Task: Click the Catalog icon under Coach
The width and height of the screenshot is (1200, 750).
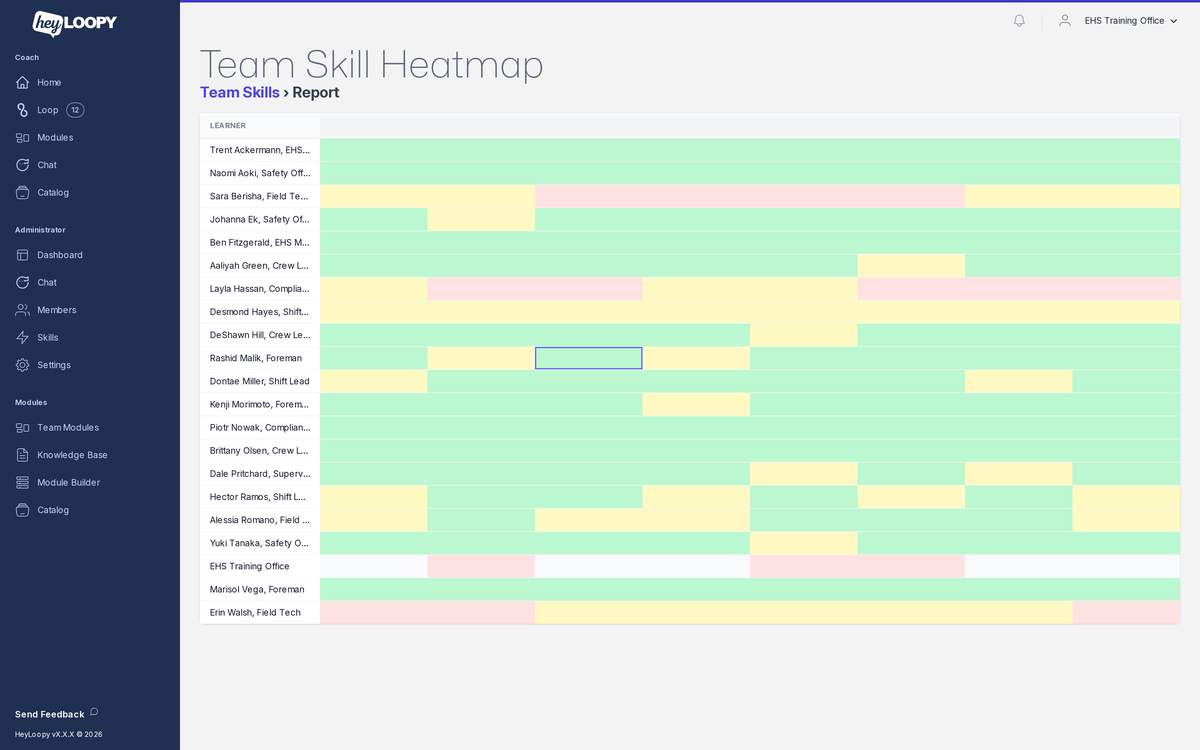Action: [22, 192]
